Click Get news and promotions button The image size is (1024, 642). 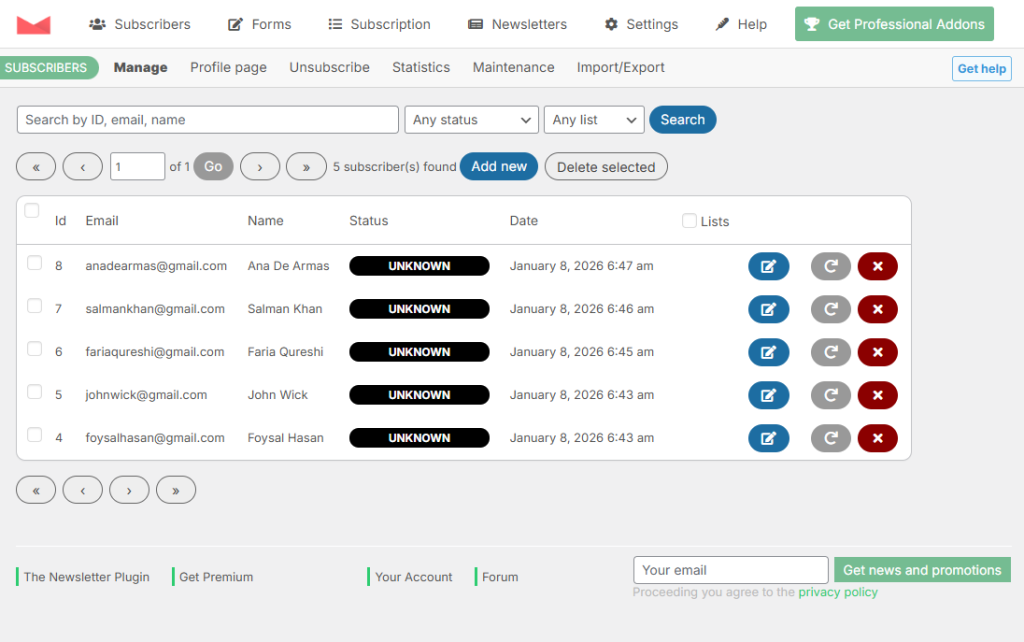point(922,570)
